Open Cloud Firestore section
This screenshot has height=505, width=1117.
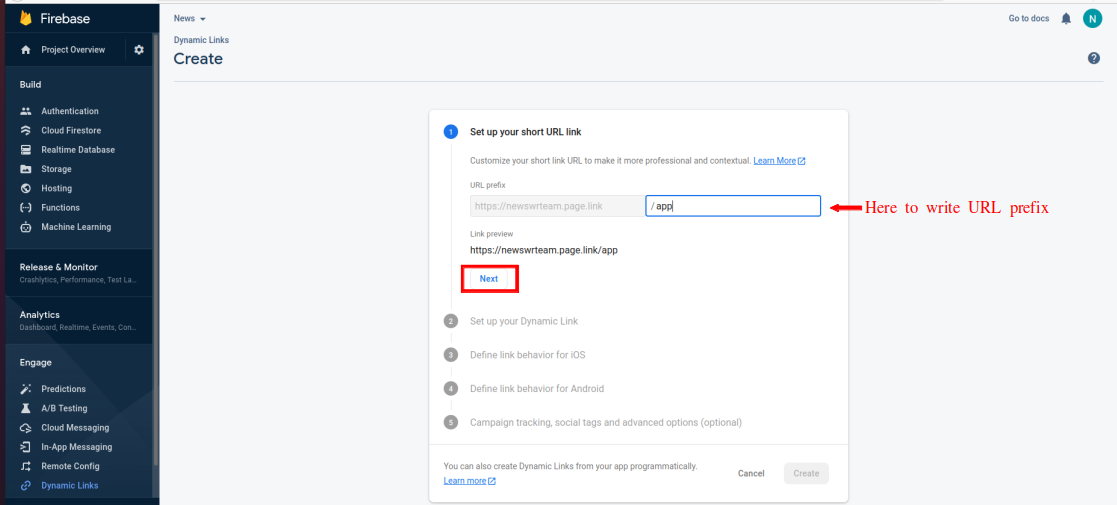pyautogui.click(x=70, y=131)
